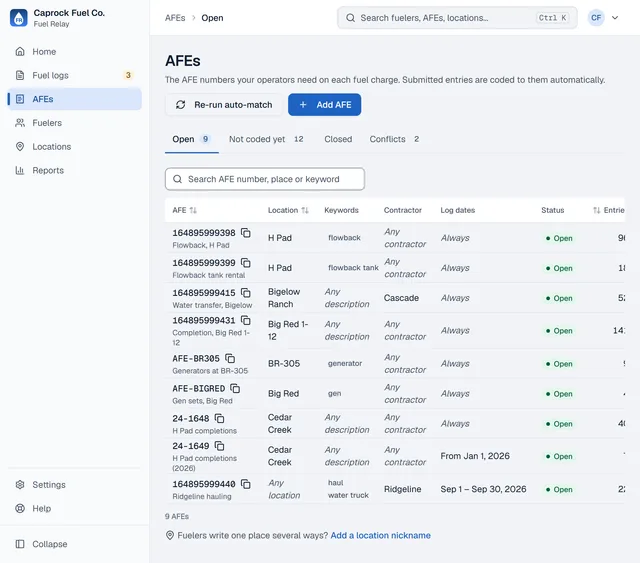Screen dimensions: 640x563
Task: Click the Keywords column header
Action: [x=341, y=210]
